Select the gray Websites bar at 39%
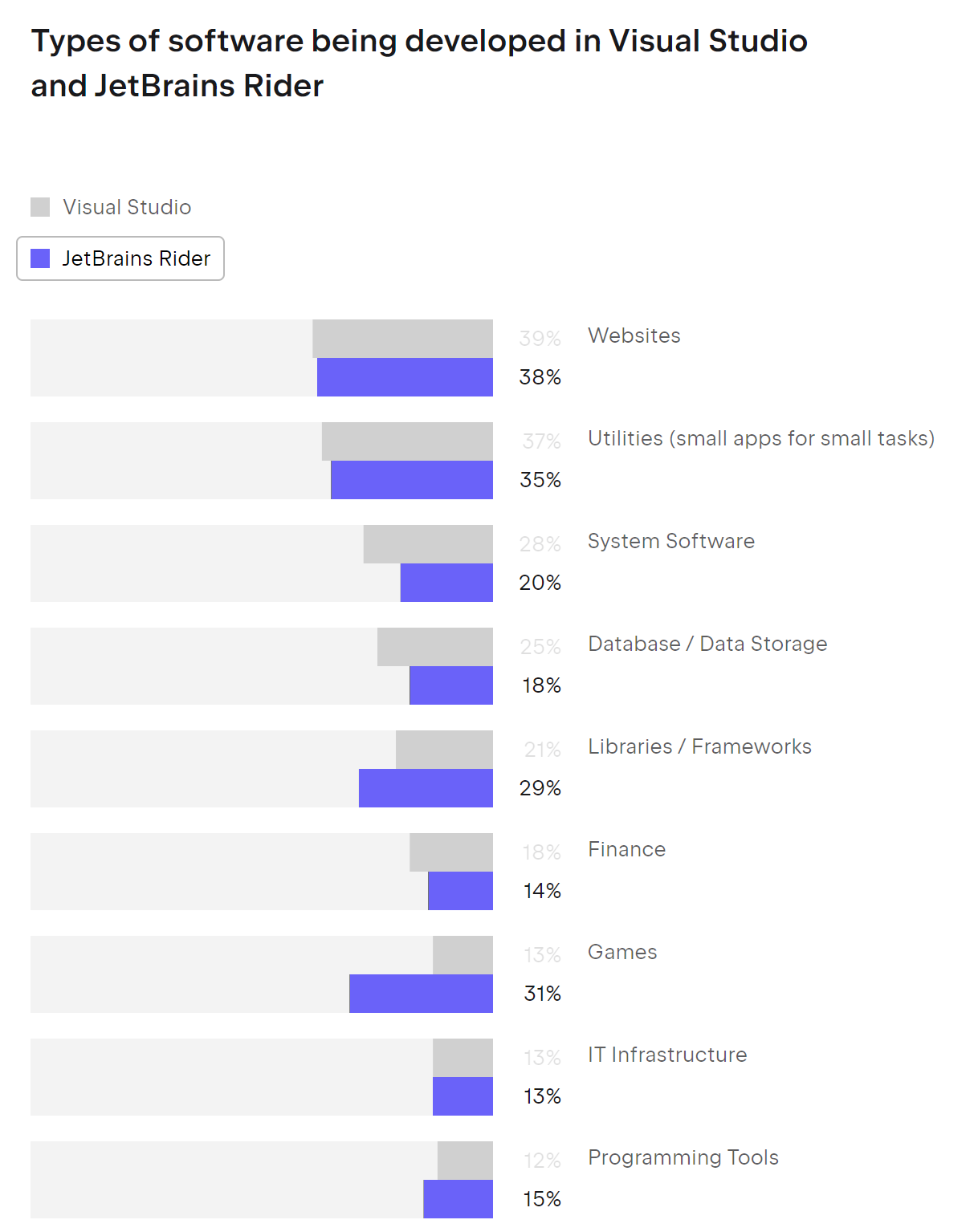The height and width of the screenshot is (1232, 974). pos(402,339)
